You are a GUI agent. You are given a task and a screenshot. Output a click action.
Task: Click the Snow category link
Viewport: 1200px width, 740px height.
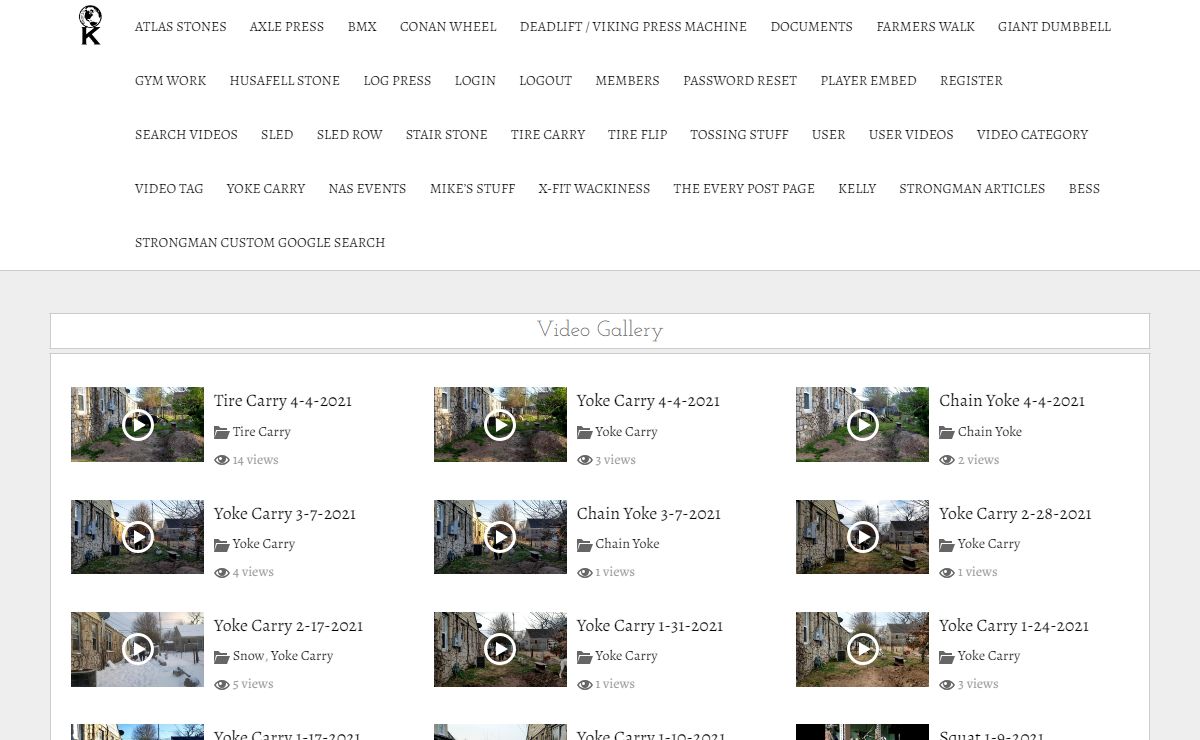coord(248,656)
